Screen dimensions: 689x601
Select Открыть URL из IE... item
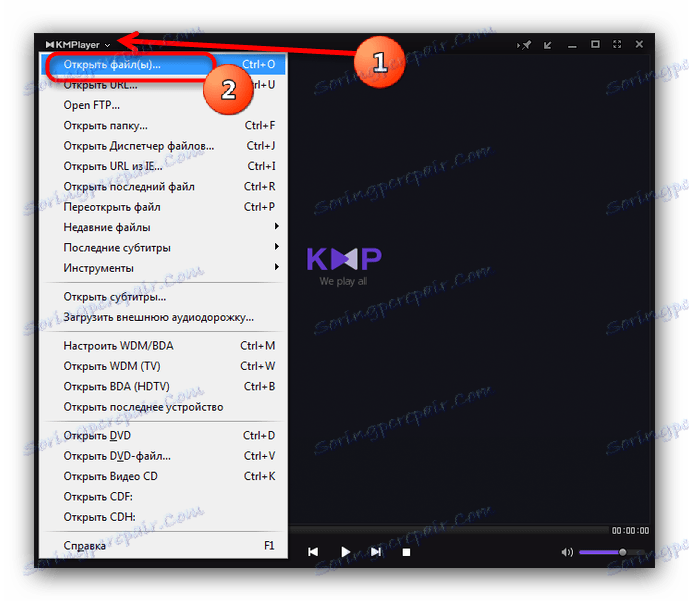[163, 166]
